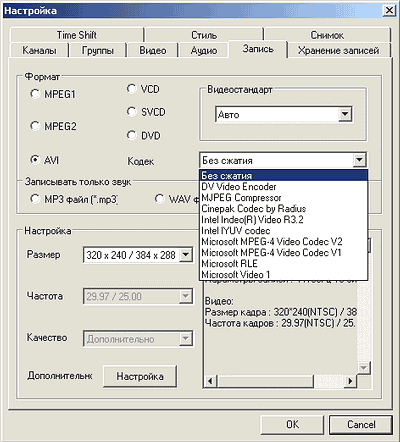Pick Microsoft RLE codec
Image resolution: width=400 pixels, height=442 pixels.
tap(284, 263)
